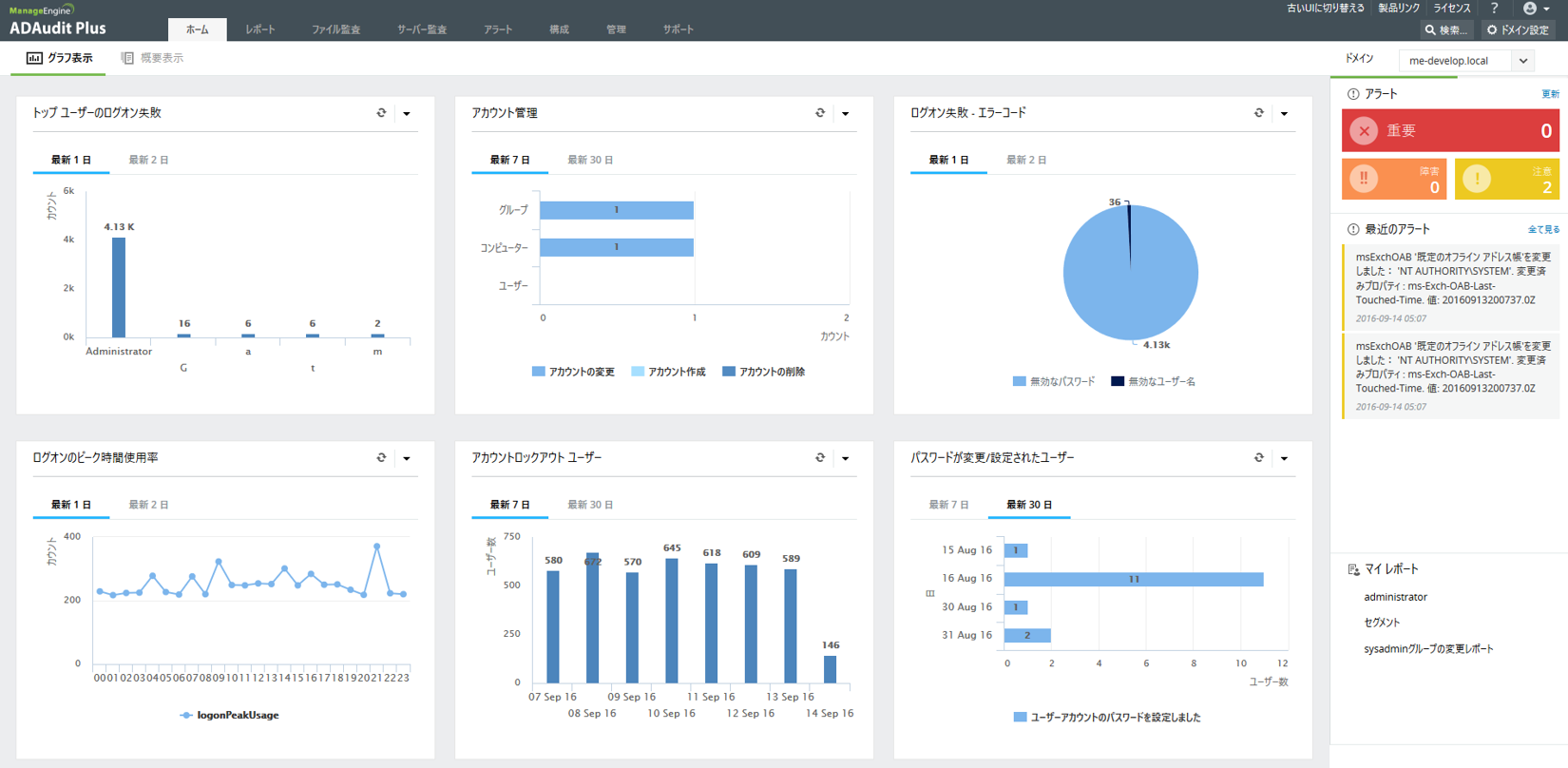
Task: Refresh the アカウント管理 widget
Action: click(820, 113)
